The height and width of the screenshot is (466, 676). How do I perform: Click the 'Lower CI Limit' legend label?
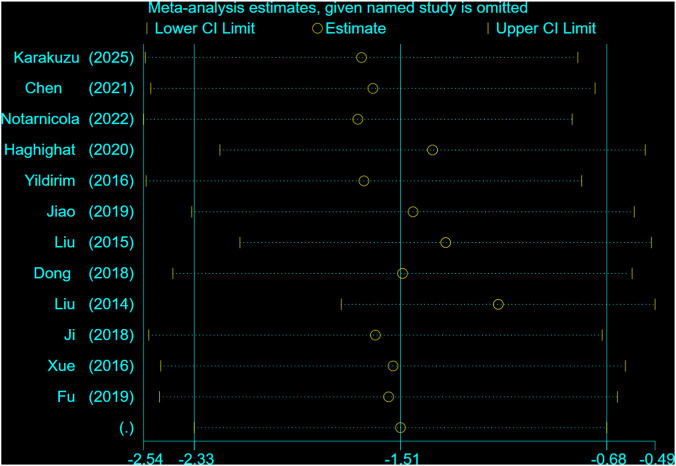(x=205, y=28)
